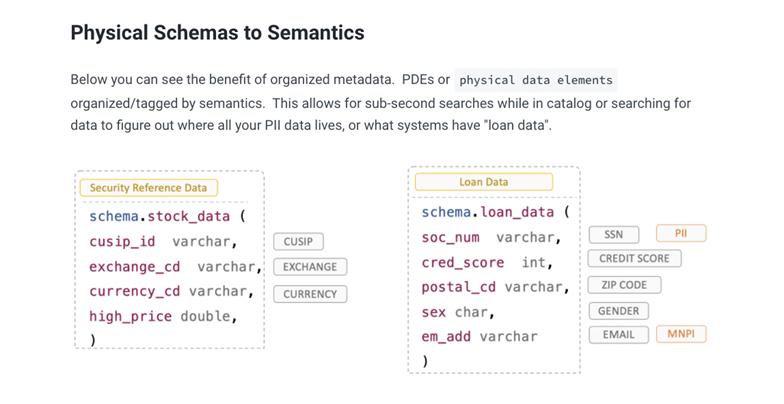Image resolution: width=784 pixels, height=404 pixels.
Task: Click the orange PII tag
Action: pyautogui.click(x=681, y=233)
